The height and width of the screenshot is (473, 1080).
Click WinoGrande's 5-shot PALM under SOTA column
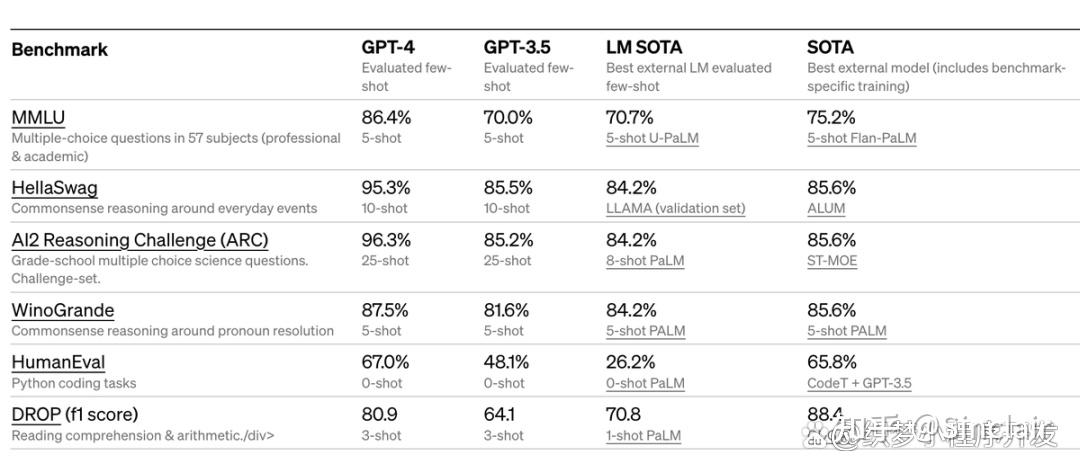click(846, 330)
